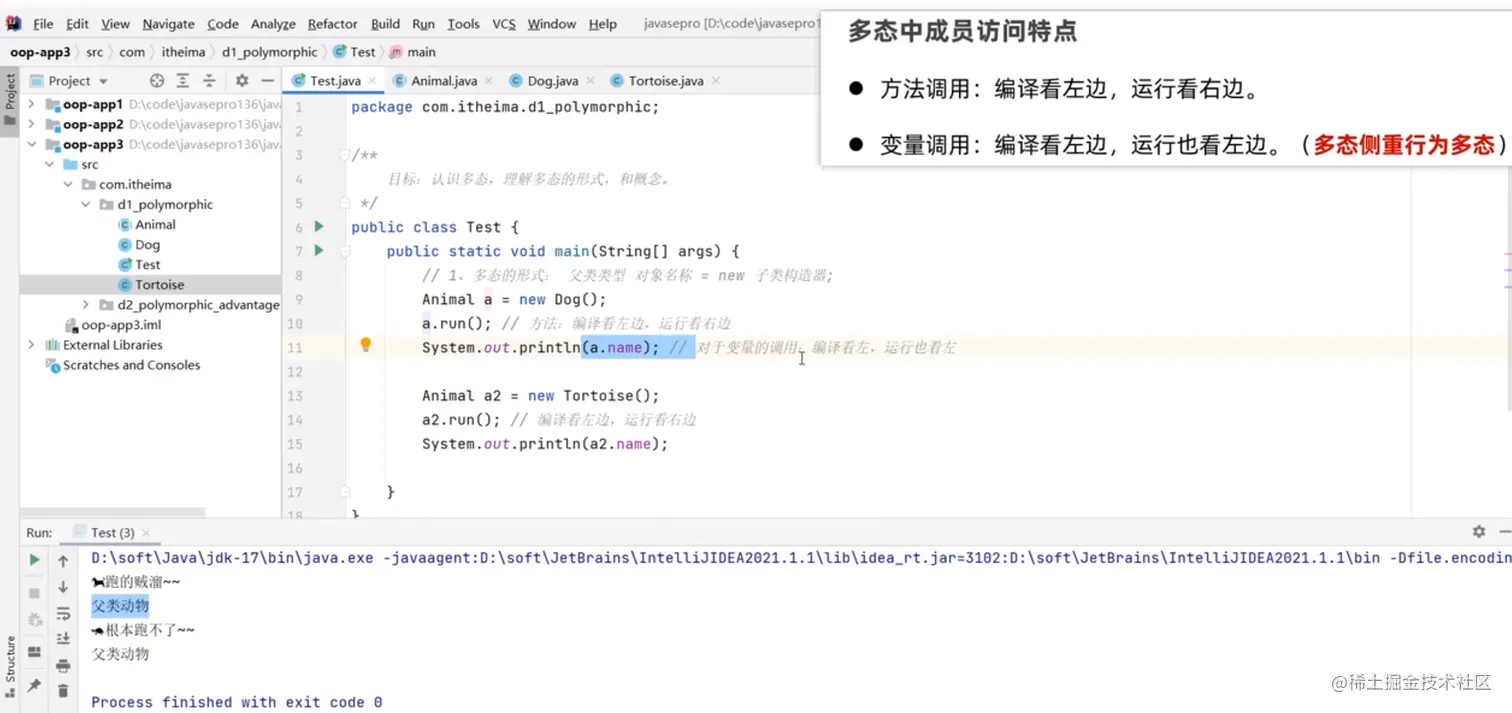1512x713 pixels.
Task: Open Run panel settings gear
Action: 1479,532
